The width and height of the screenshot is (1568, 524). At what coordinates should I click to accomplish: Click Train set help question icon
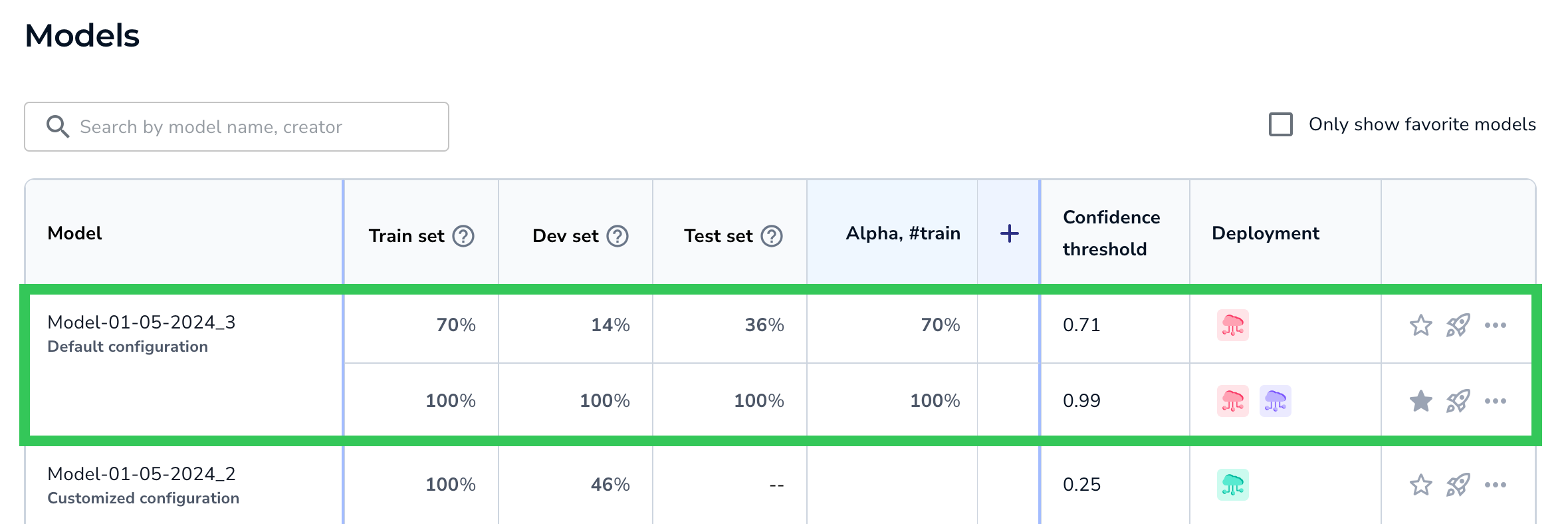tap(463, 236)
